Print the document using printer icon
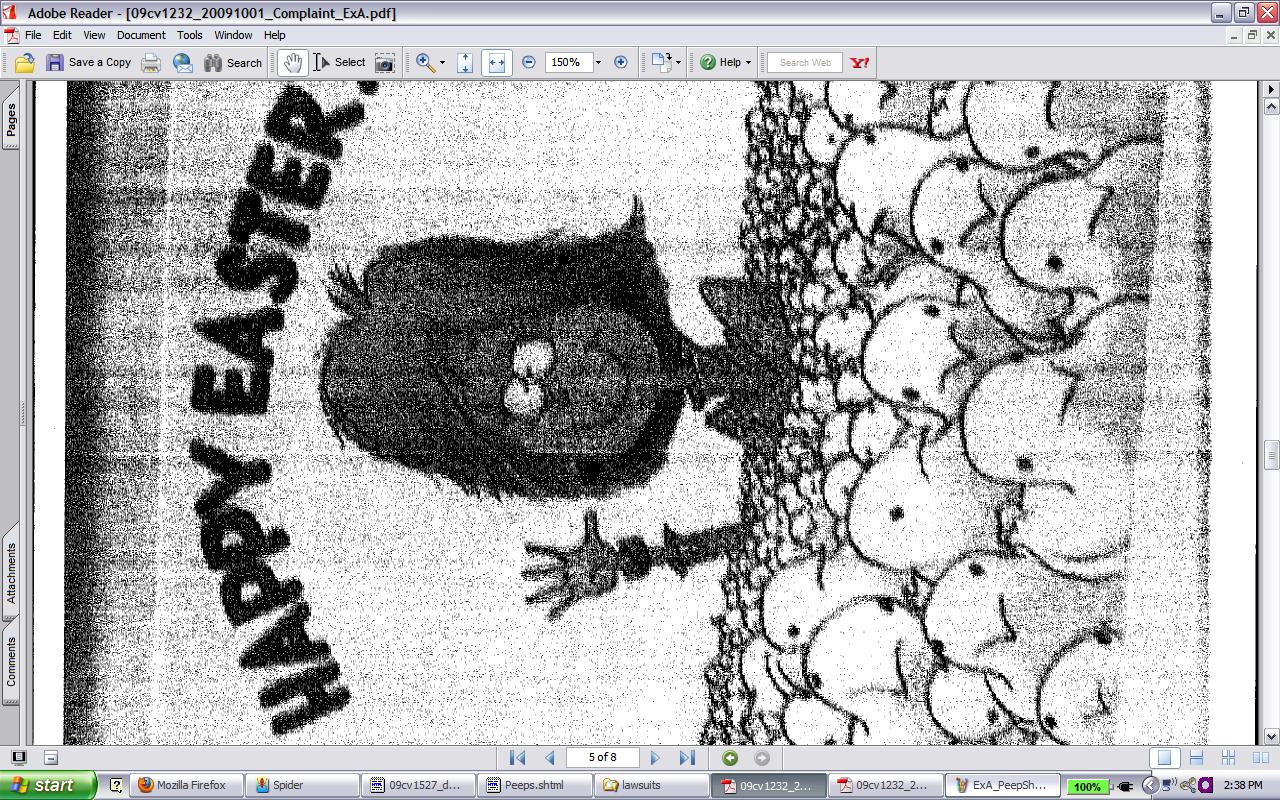 (x=151, y=62)
